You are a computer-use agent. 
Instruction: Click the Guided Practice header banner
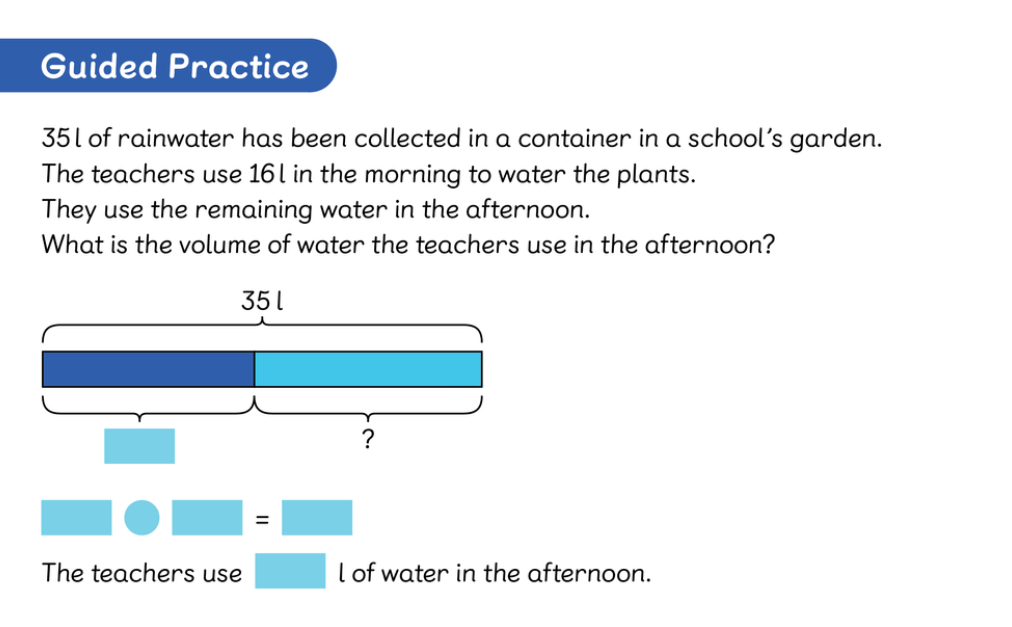168,65
